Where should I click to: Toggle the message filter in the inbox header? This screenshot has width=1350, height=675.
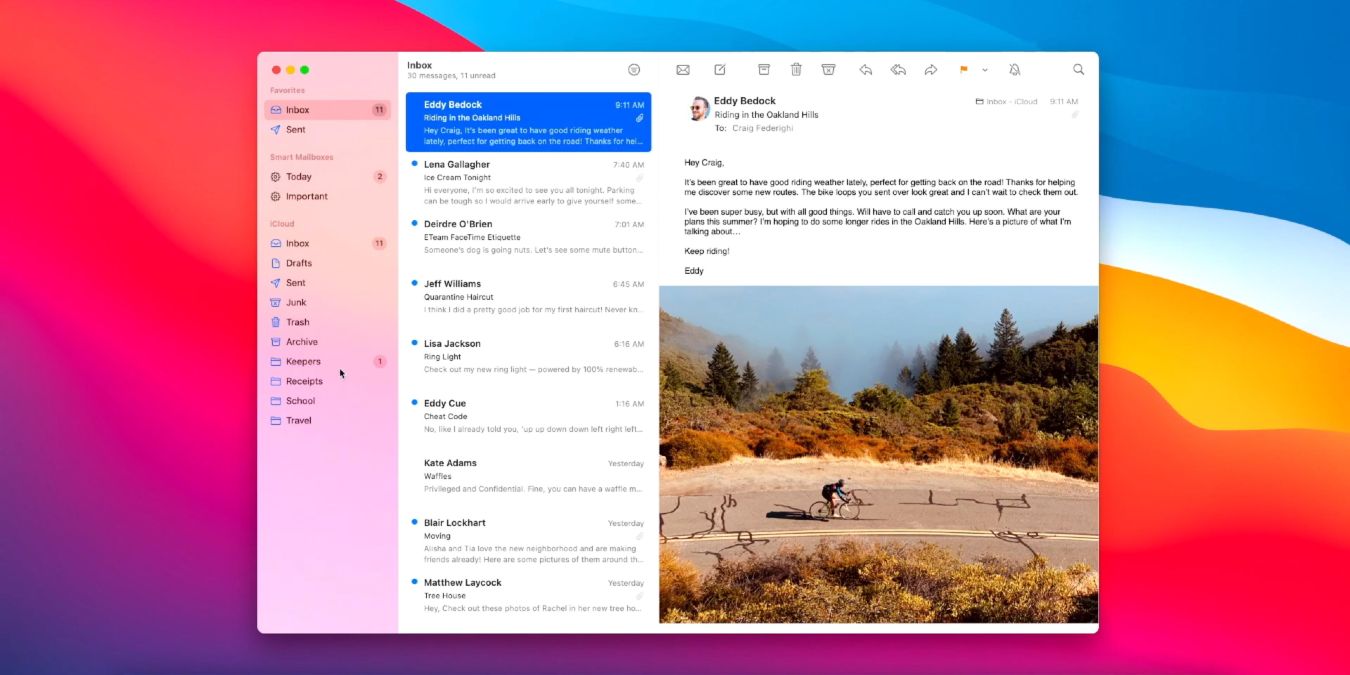coord(634,69)
